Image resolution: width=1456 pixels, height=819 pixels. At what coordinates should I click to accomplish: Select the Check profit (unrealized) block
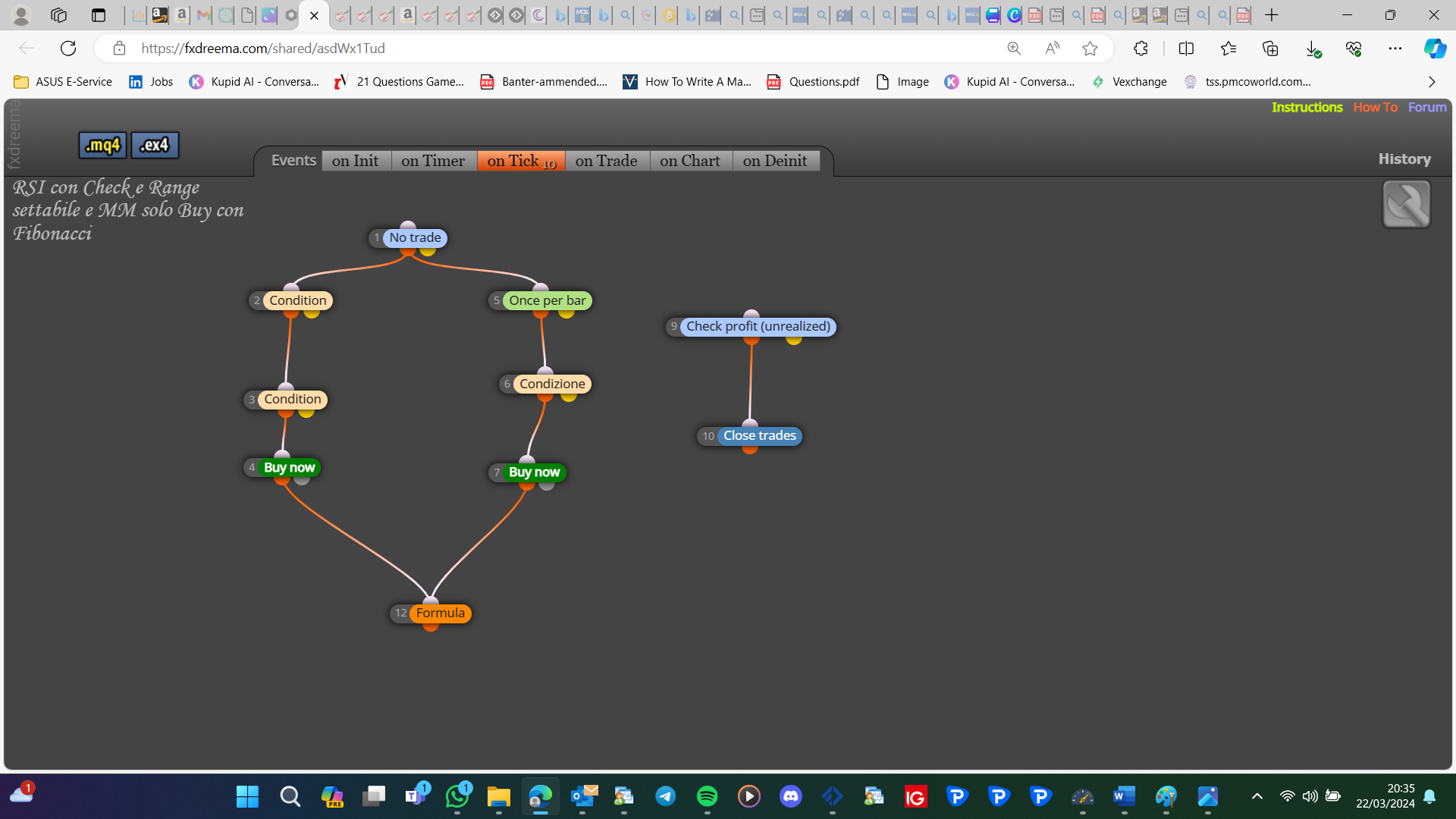(x=758, y=327)
